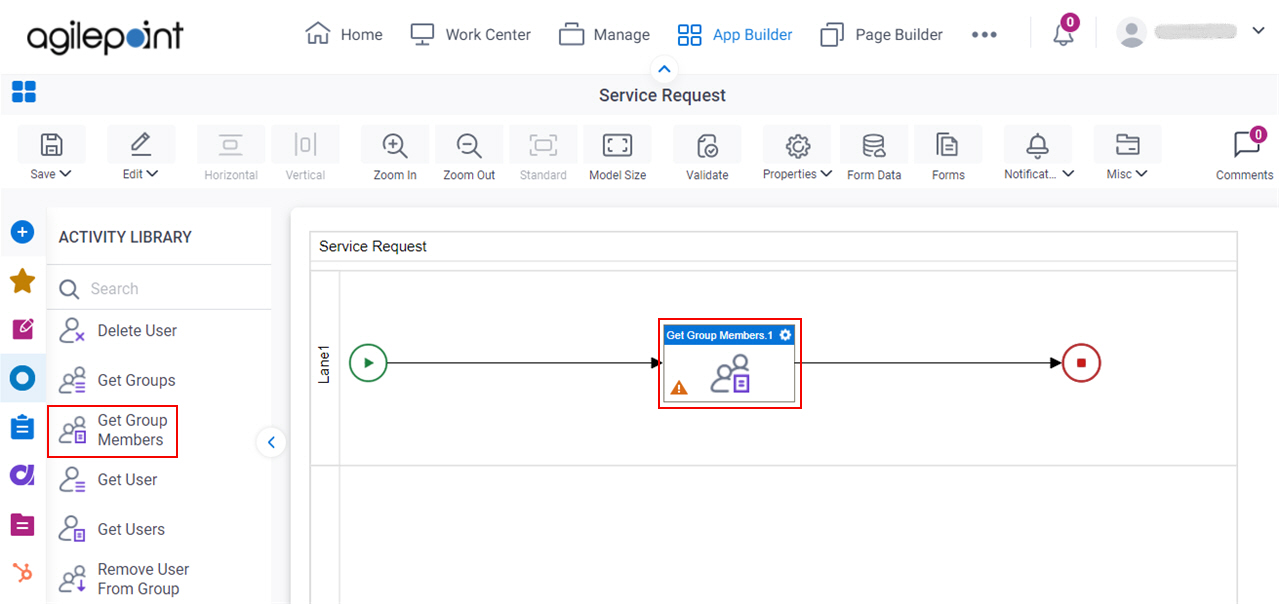The width and height of the screenshot is (1279, 604).
Task: Click the red stop event
Action: pyautogui.click(x=1081, y=363)
